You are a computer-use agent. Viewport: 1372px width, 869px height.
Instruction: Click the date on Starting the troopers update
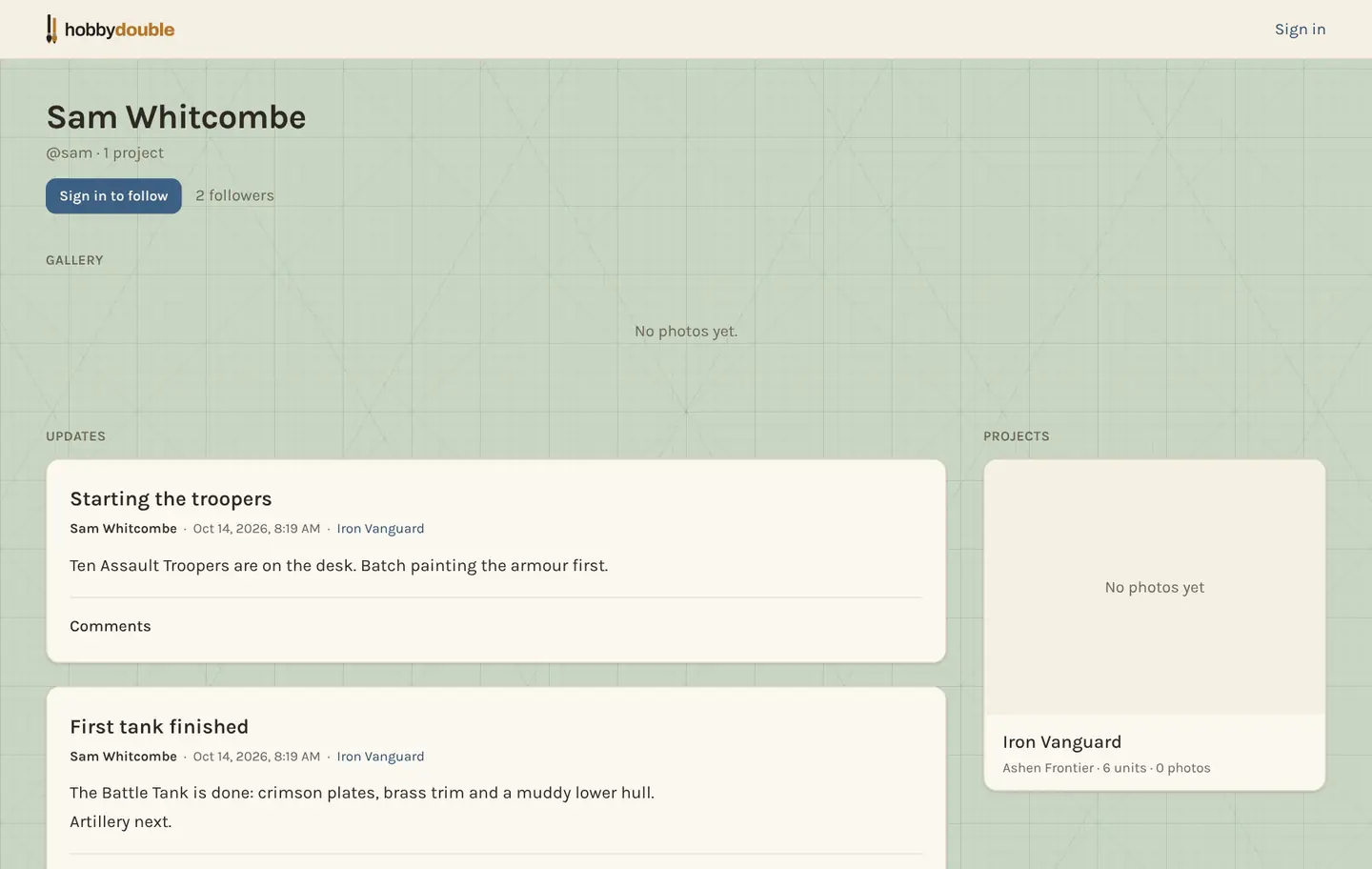(256, 529)
